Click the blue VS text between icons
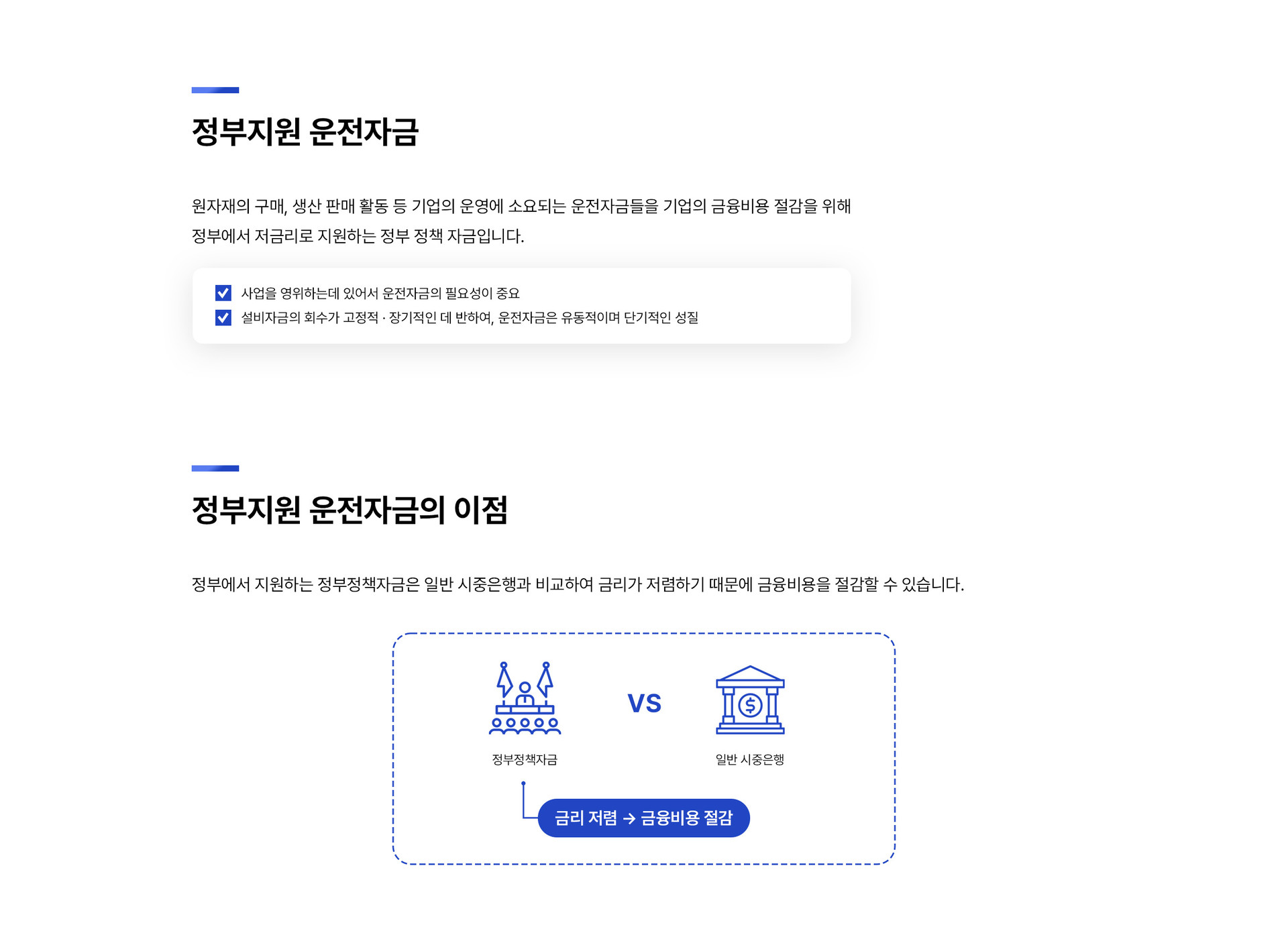The image size is (1288, 925). [644, 704]
